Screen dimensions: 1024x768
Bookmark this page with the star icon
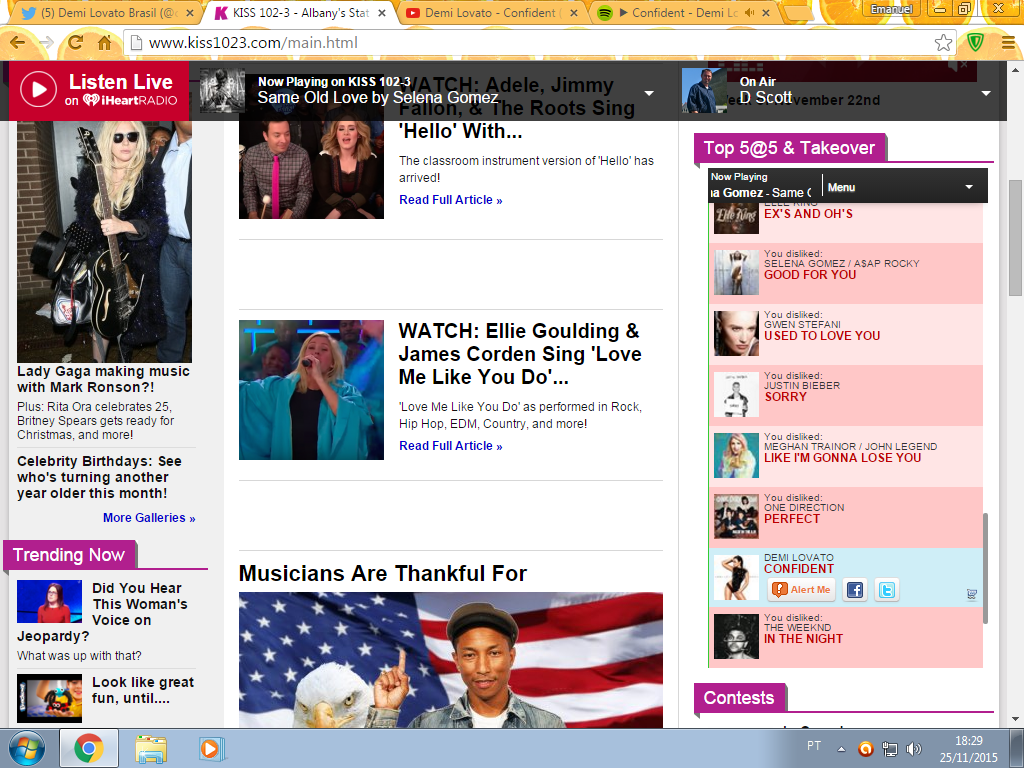pyautogui.click(x=943, y=43)
